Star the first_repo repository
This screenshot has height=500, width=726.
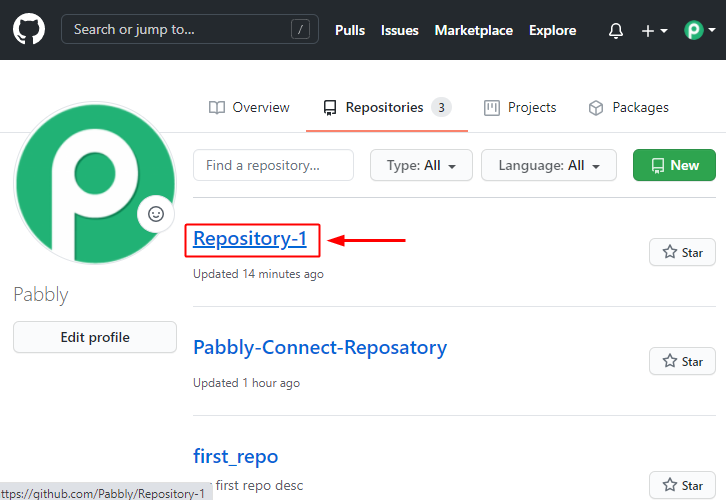point(682,485)
